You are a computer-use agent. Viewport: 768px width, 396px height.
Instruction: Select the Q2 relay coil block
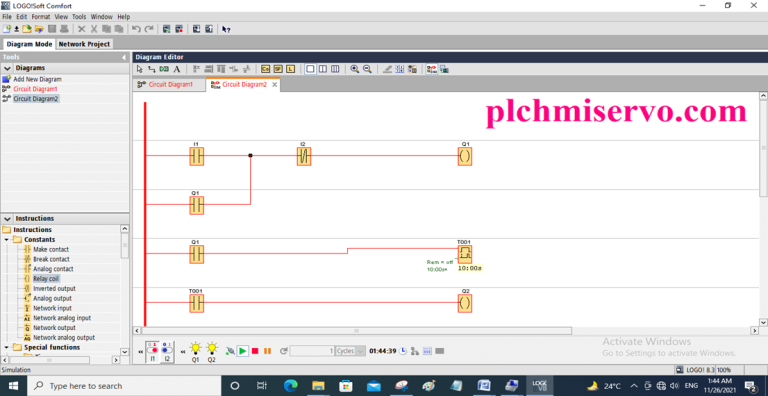465,304
